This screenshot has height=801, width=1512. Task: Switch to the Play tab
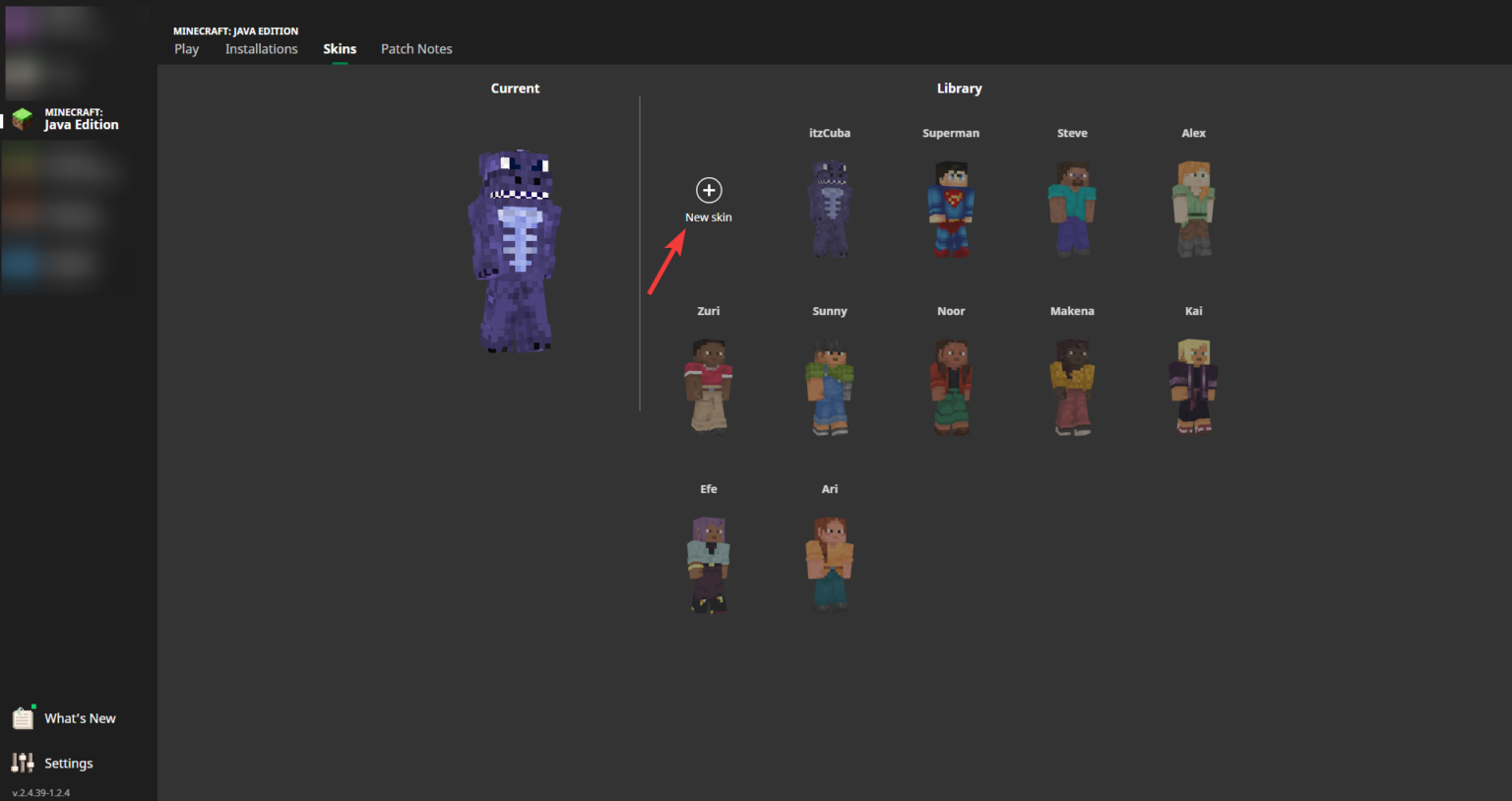click(x=186, y=48)
